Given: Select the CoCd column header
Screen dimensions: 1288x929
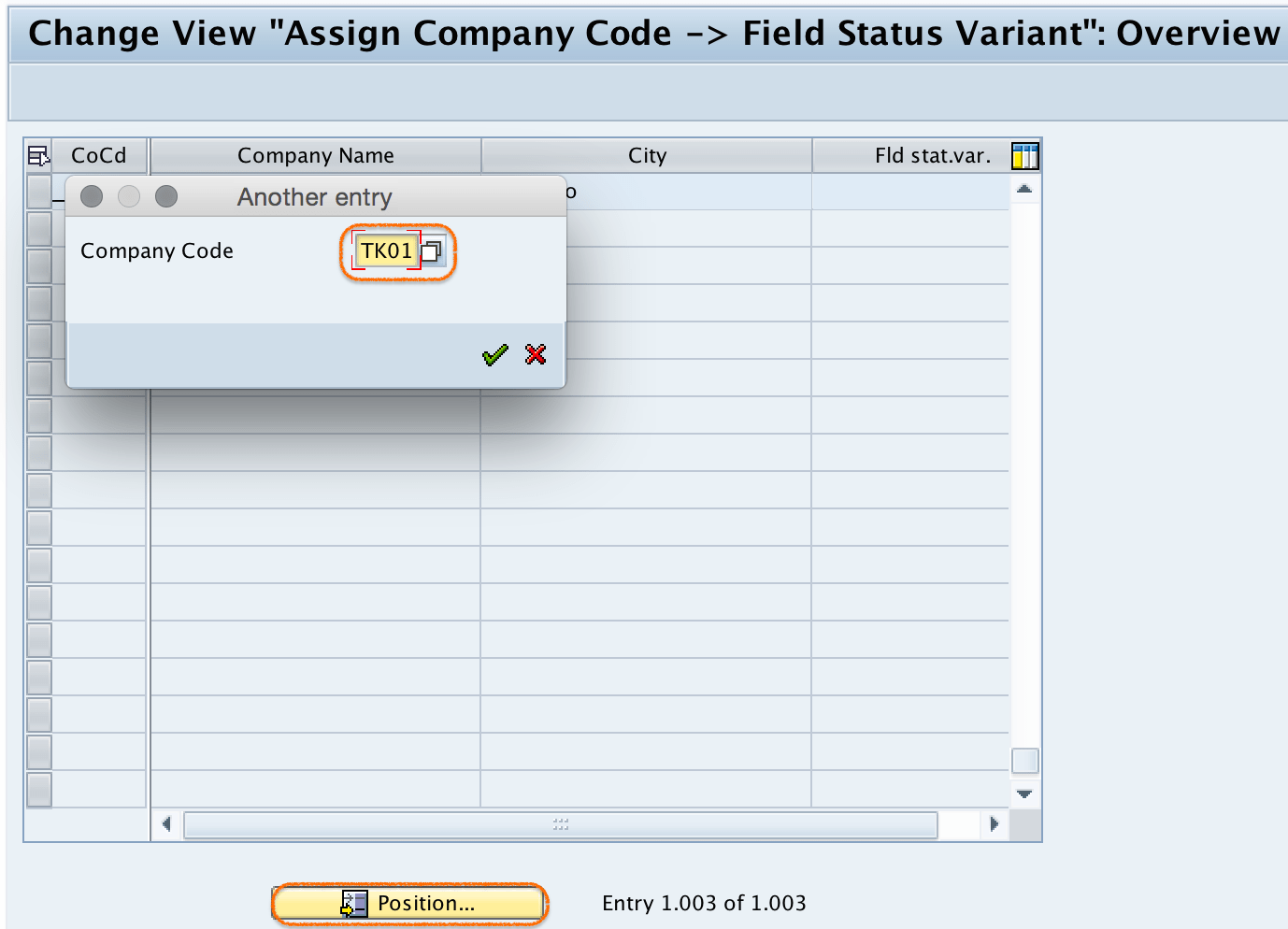Looking at the screenshot, I should point(99,155).
